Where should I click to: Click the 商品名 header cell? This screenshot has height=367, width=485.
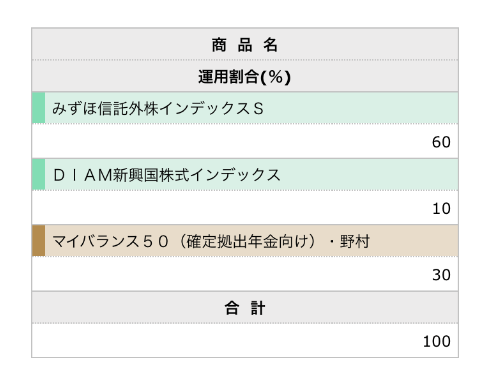[x=245, y=44]
